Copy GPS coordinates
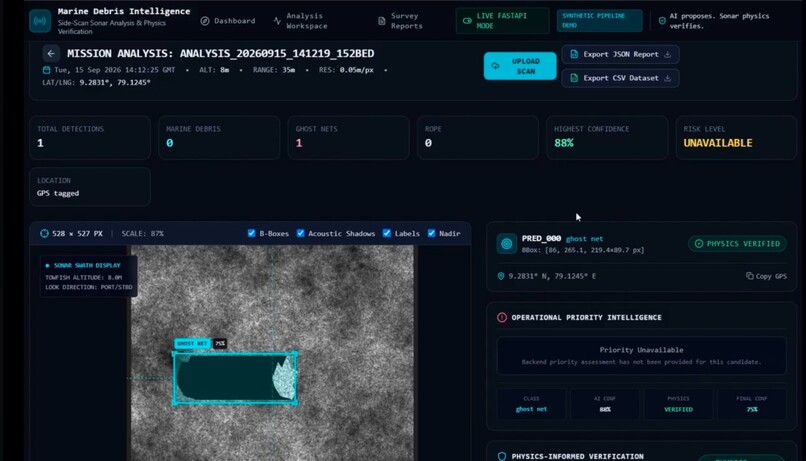 point(766,276)
